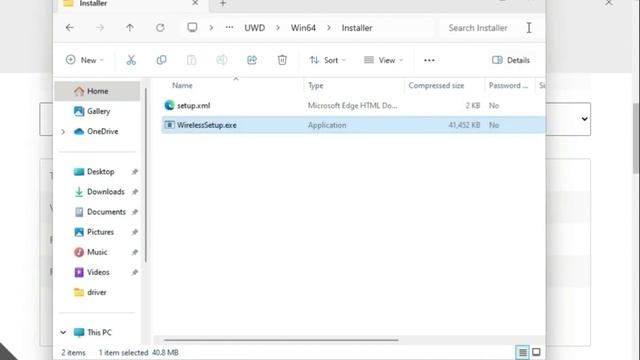Select the setup.xml file
The height and width of the screenshot is (360, 640).
tap(353, 105)
